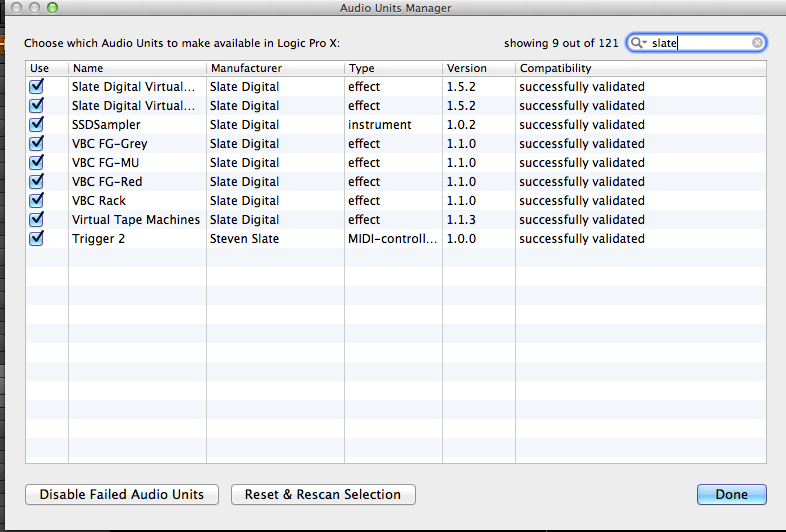Screen dimensions: 786x532
Task: Toggle the VBC FG-Red checkbox
Action: pyautogui.click(x=37, y=182)
